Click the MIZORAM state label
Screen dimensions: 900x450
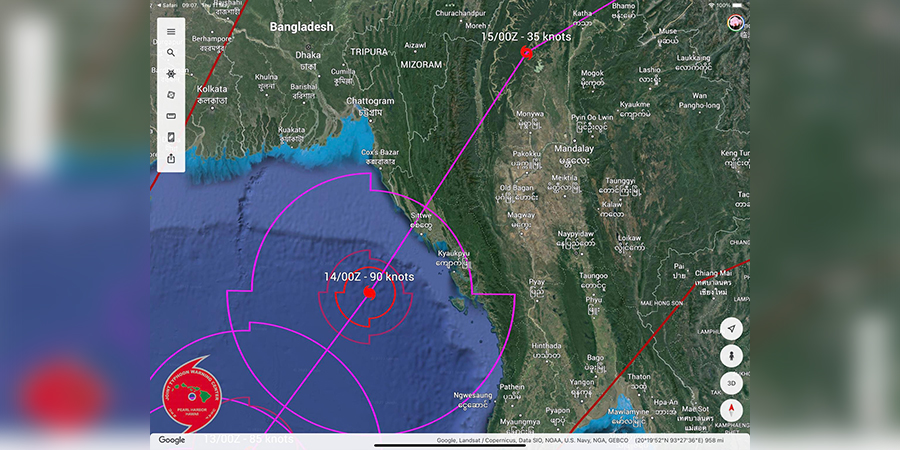pos(421,65)
